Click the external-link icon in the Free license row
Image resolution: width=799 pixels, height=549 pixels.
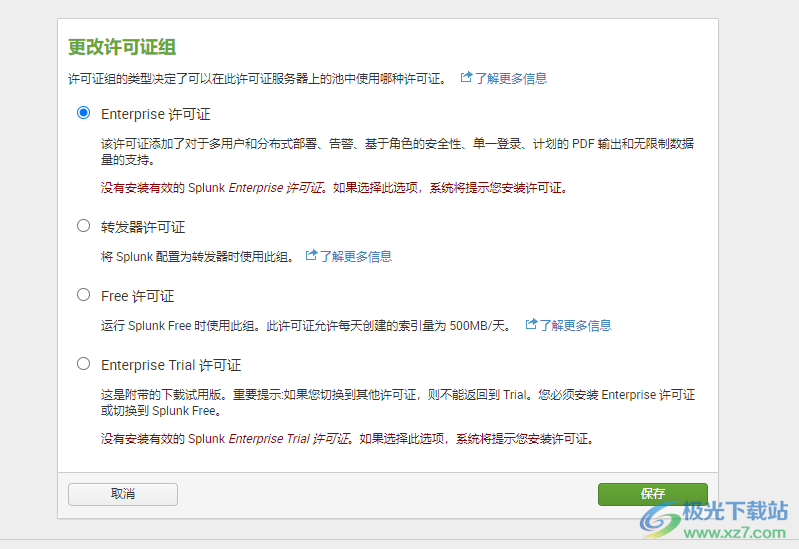click(x=531, y=324)
